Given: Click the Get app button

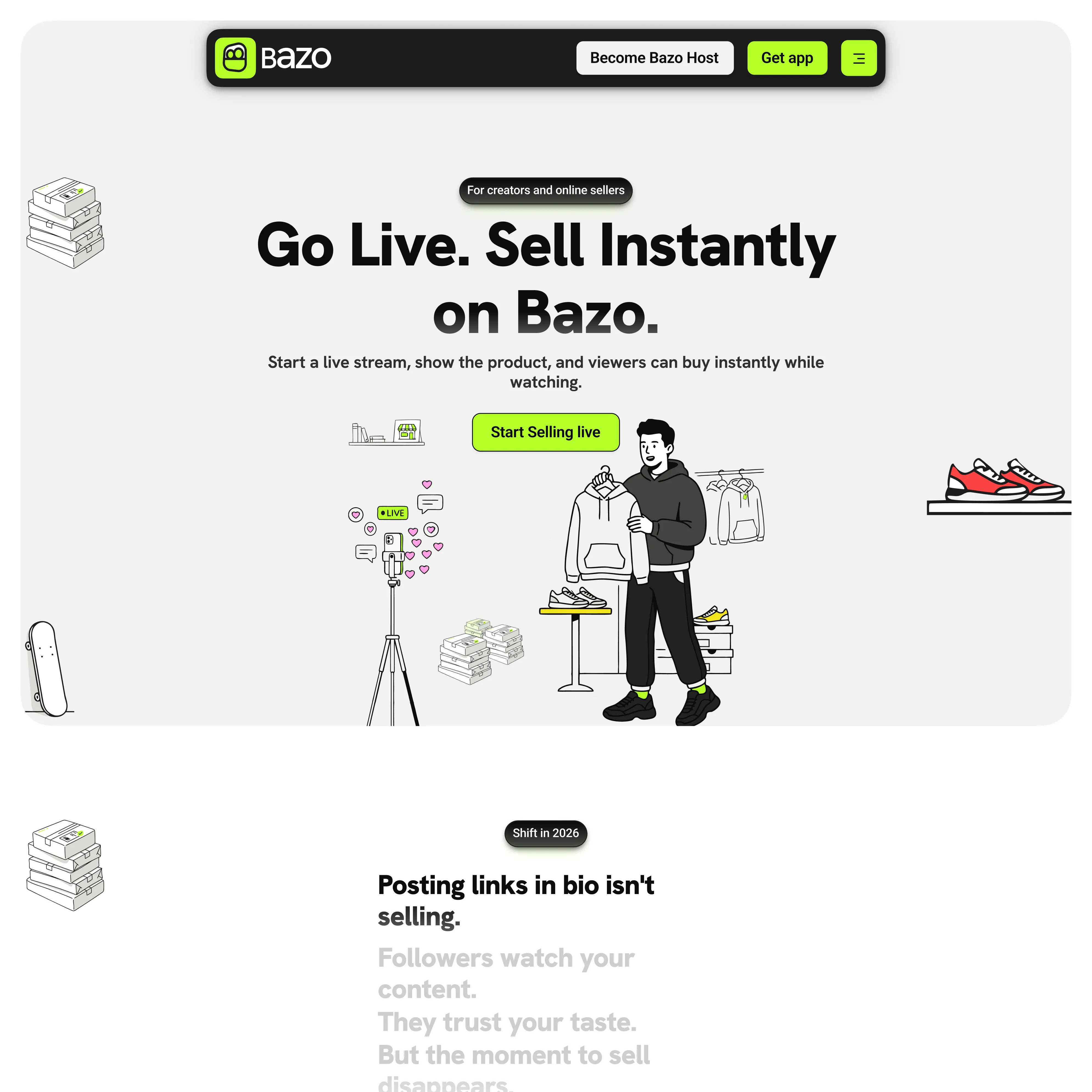Looking at the screenshot, I should pos(787,58).
